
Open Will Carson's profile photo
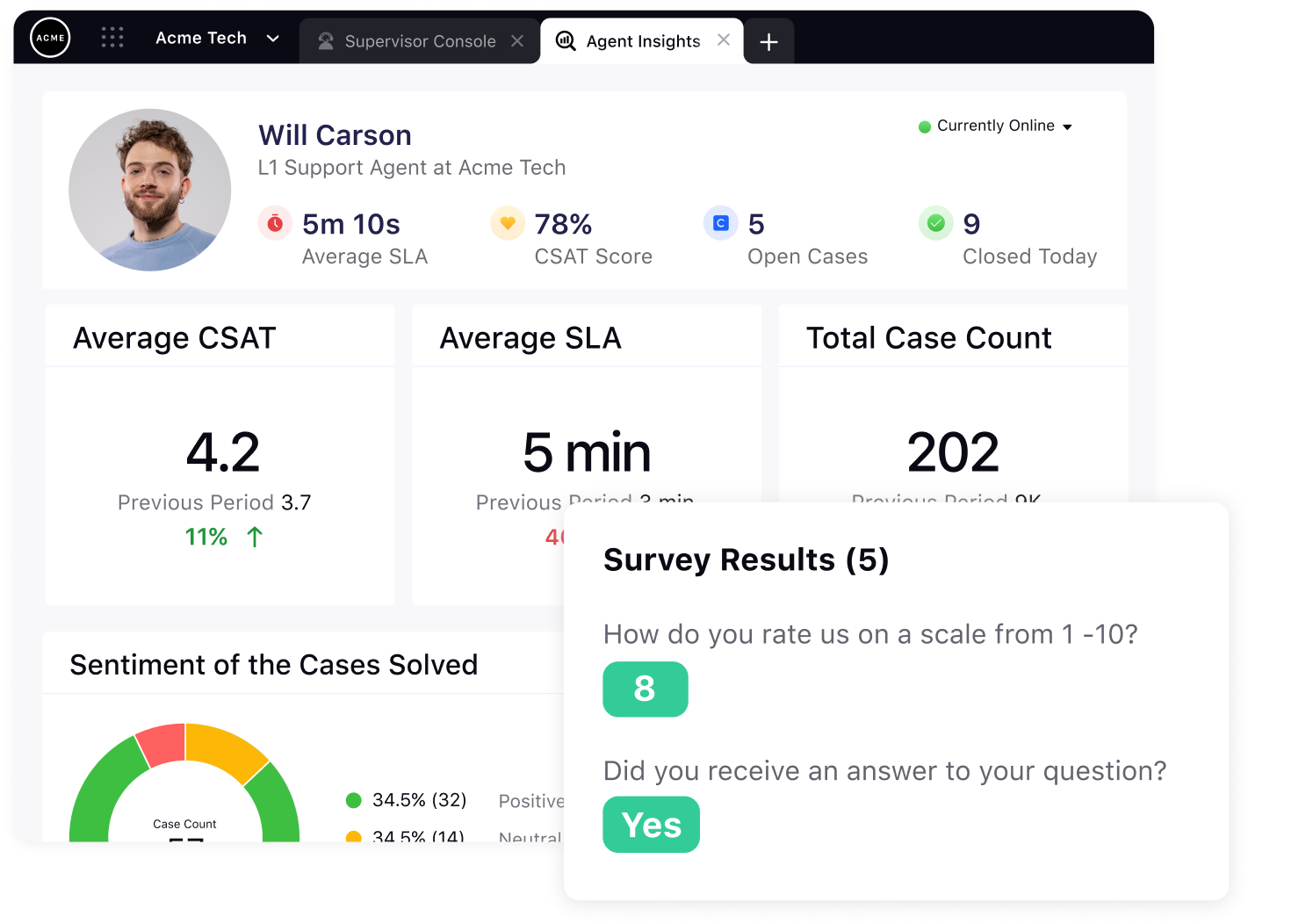click(x=150, y=190)
